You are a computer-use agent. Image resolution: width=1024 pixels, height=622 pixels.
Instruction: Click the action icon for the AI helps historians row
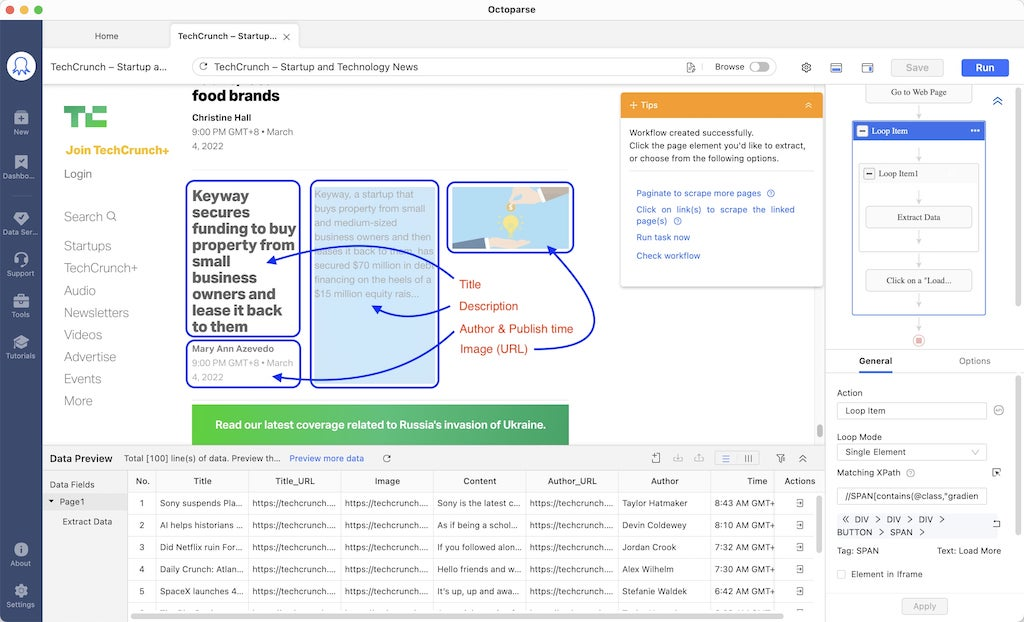(x=800, y=525)
